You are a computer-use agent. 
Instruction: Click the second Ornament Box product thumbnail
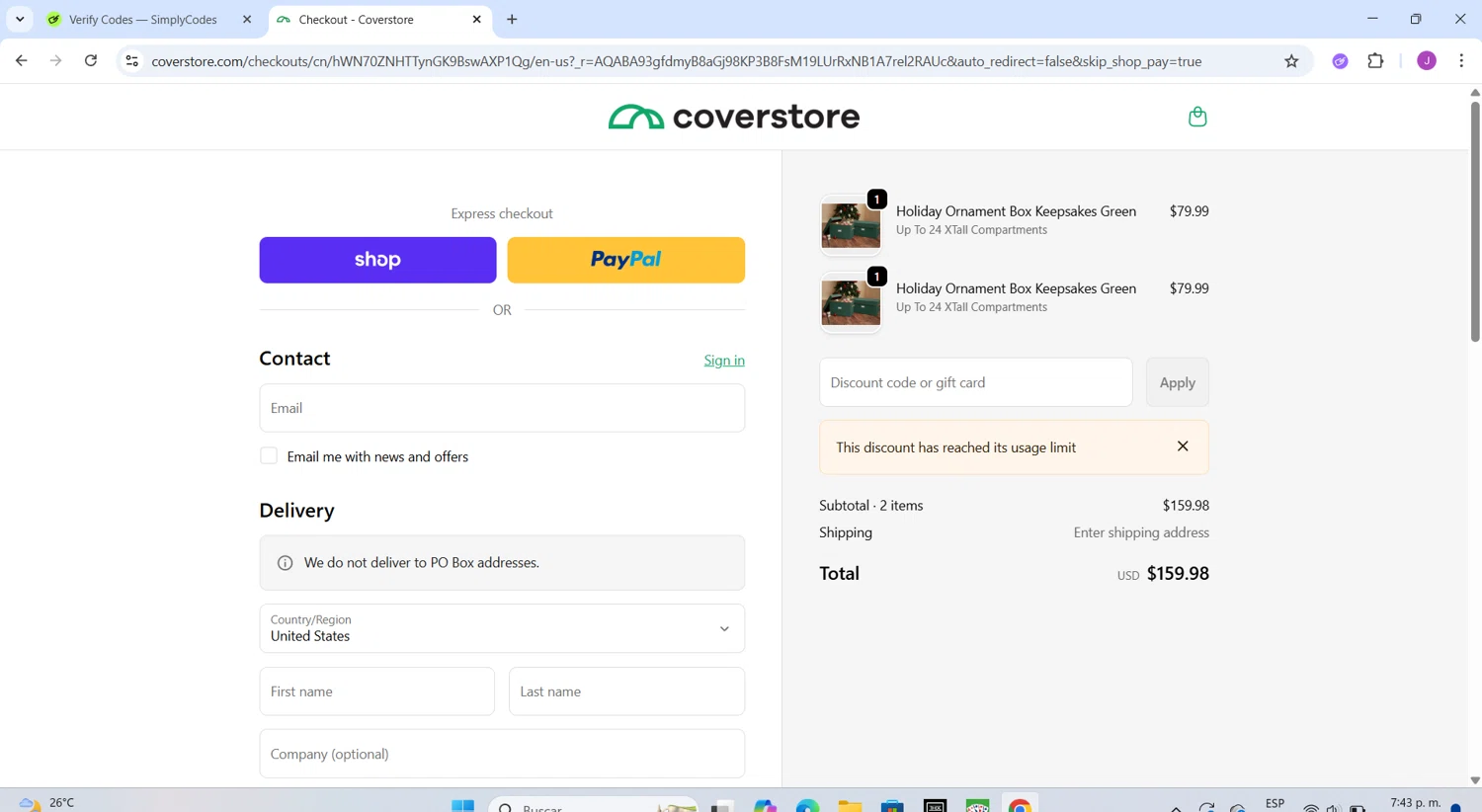pyautogui.click(x=851, y=302)
